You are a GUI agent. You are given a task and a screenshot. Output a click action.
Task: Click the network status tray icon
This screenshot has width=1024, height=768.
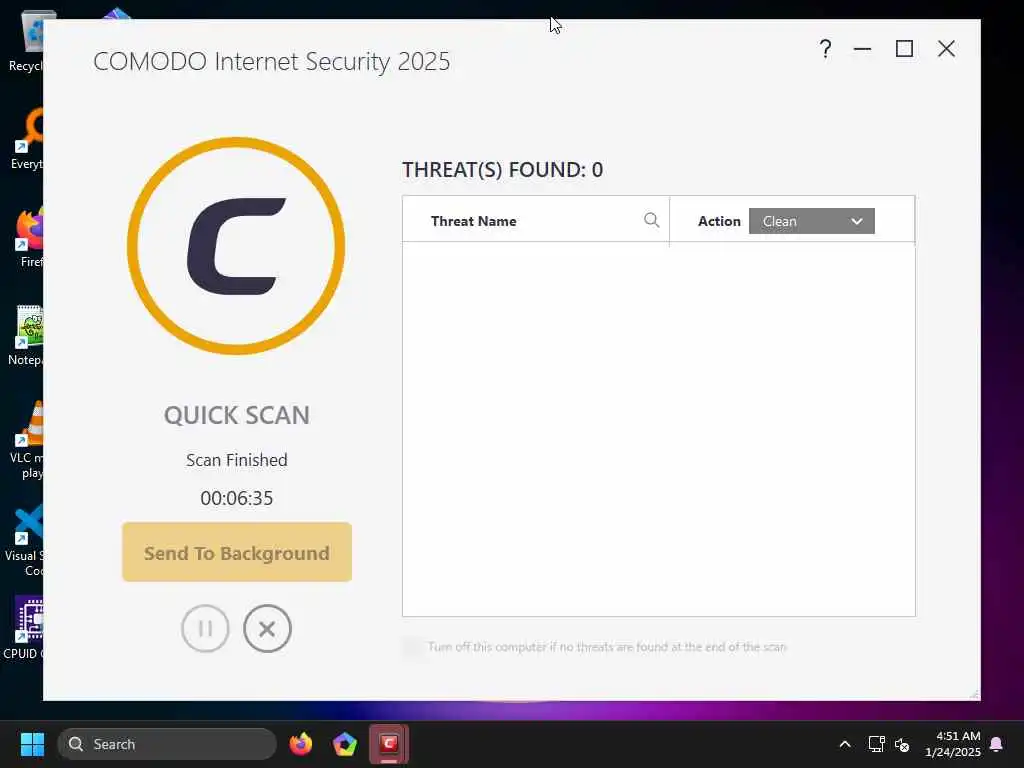(876, 744)
